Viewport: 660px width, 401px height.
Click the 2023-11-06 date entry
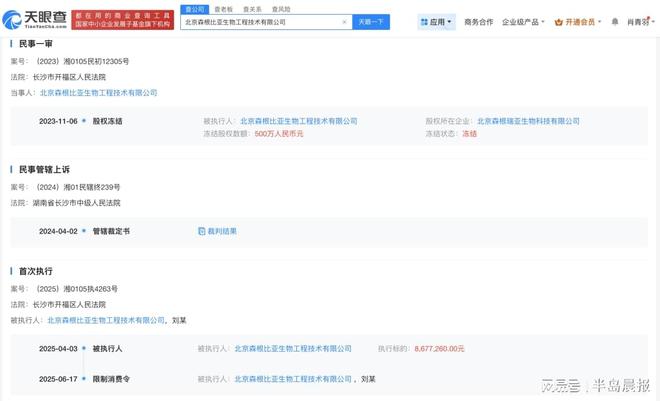(58, 121)
